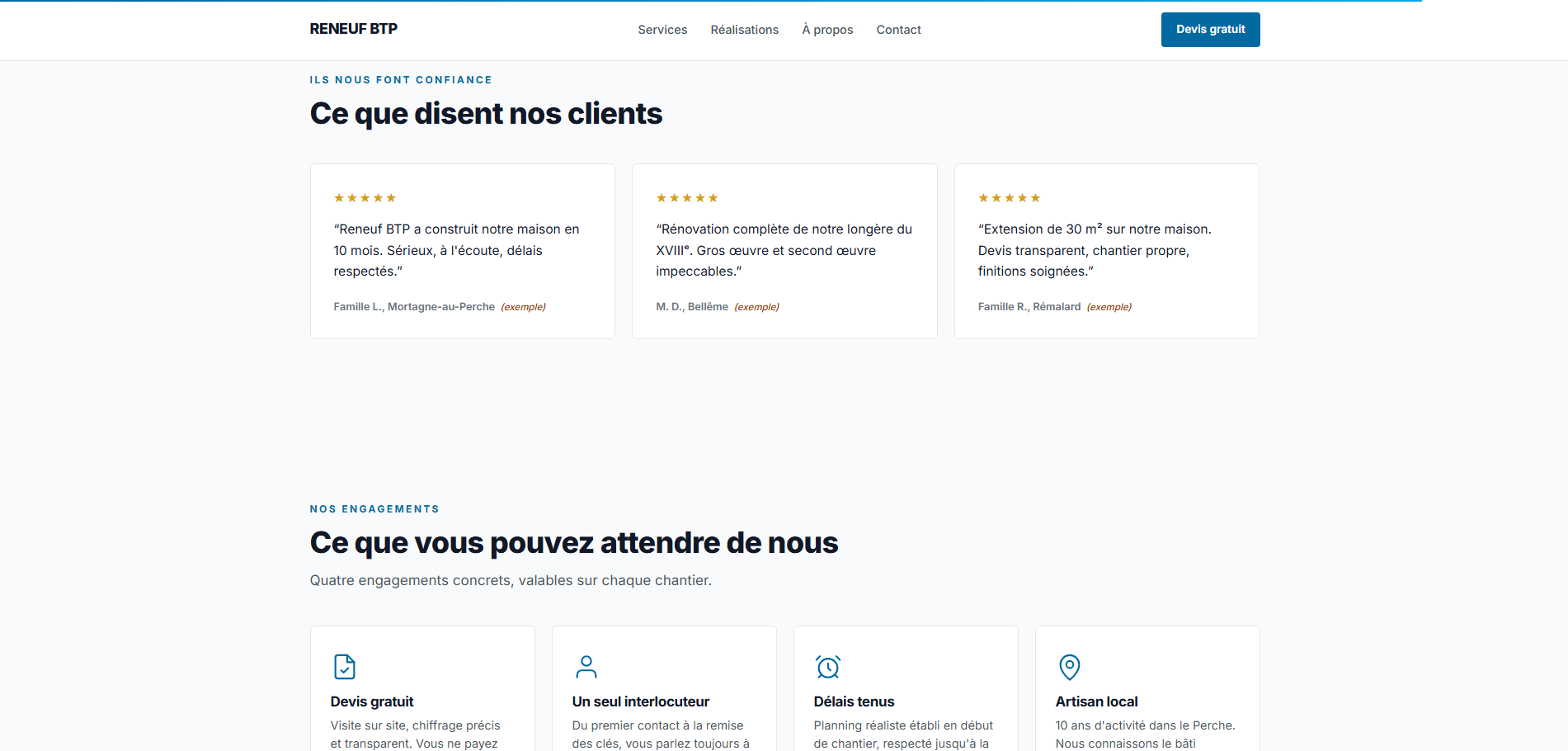Open the À propos nav link
Image resolution: width=1568 pixels, height=751 pixels.
827,30
